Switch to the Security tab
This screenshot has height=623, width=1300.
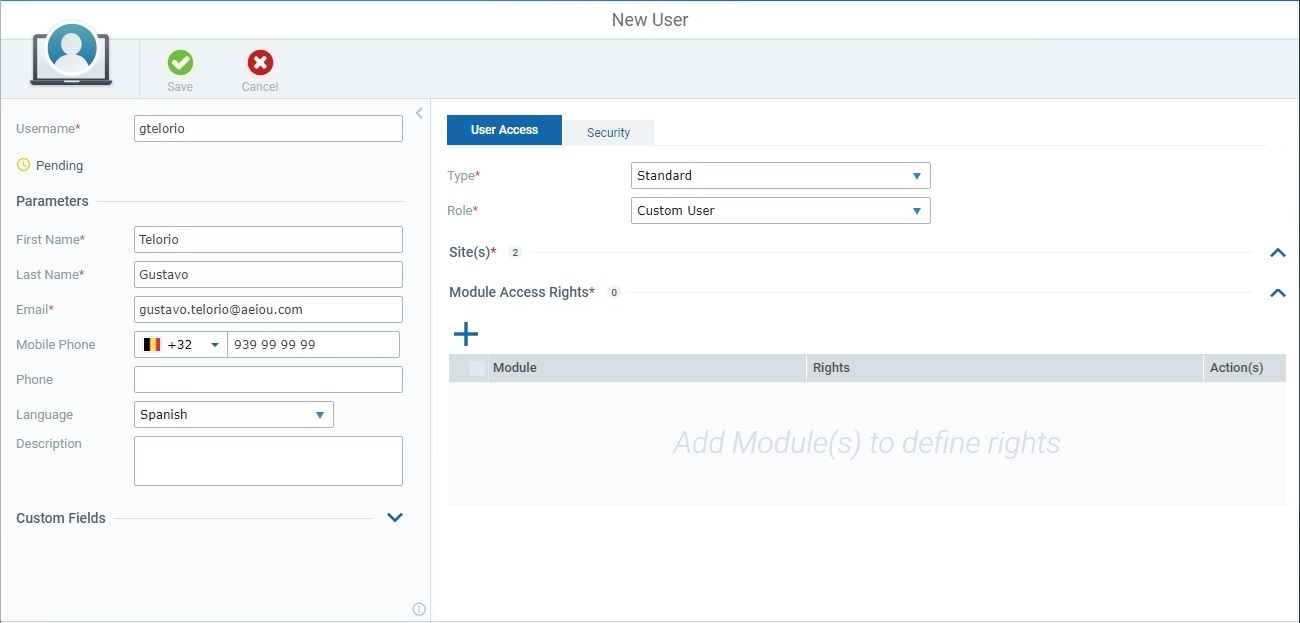(608, 131)
